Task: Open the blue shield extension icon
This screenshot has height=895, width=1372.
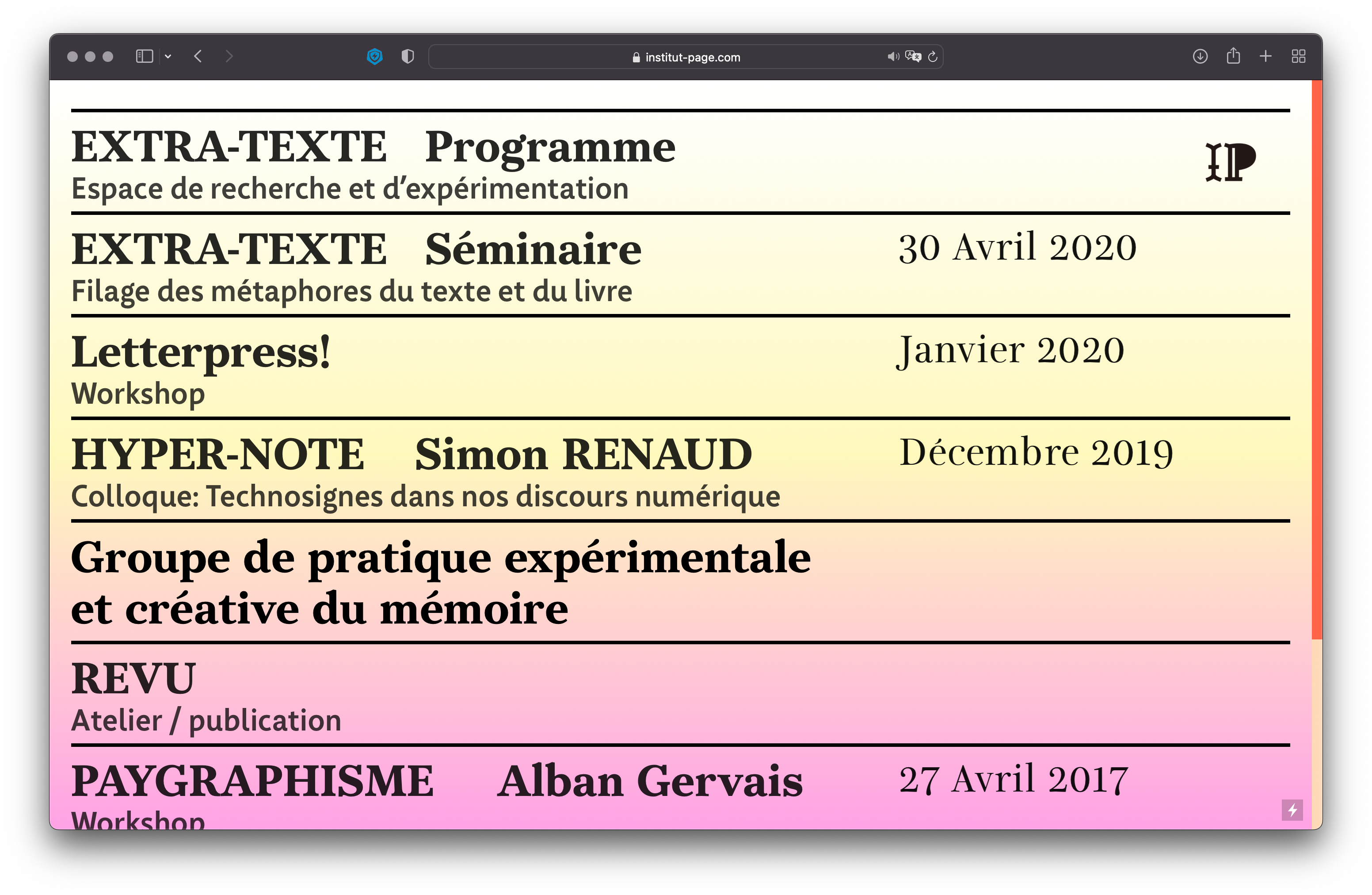Action: tap(375, 57)
